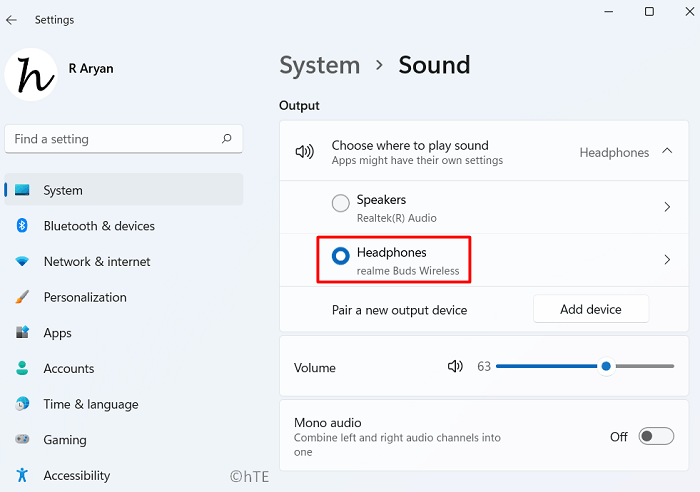Click the volume value 63

[484, 367]
